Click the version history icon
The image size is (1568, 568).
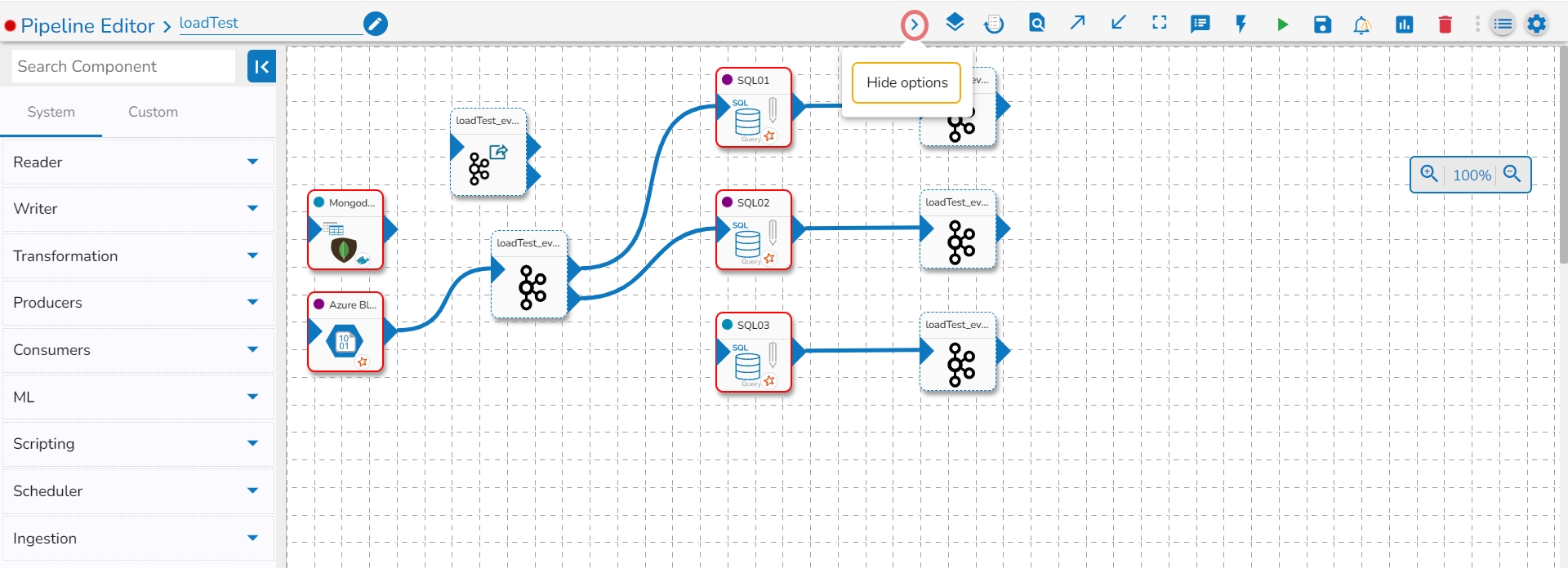click(994, 24)
